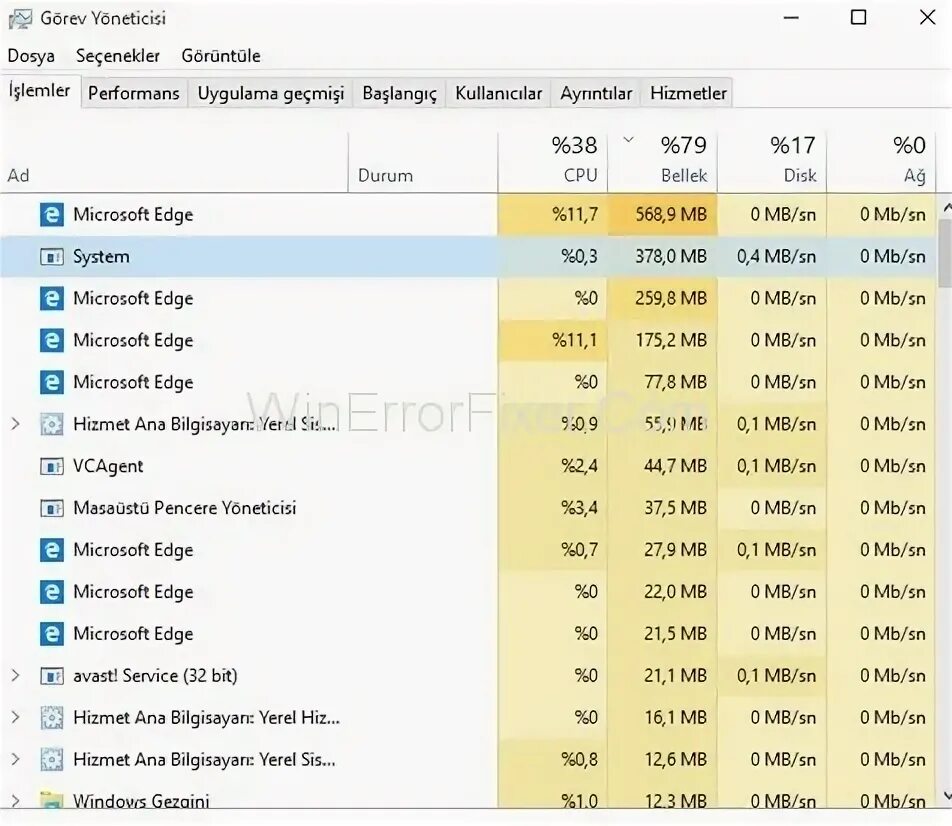Viewport: 952px width, 826px height.
Task: Click the %2,4 CPU cell
Action: pos(552,466)
